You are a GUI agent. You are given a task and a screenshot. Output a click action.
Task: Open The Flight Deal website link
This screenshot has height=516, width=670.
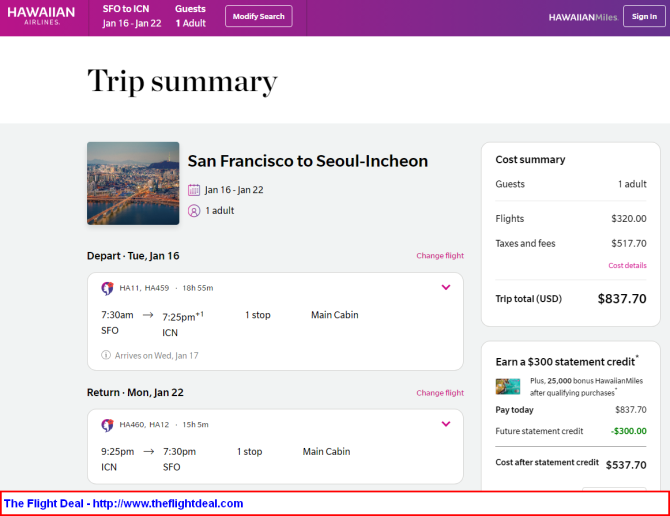pyautogui.click(x=123, y=504)
